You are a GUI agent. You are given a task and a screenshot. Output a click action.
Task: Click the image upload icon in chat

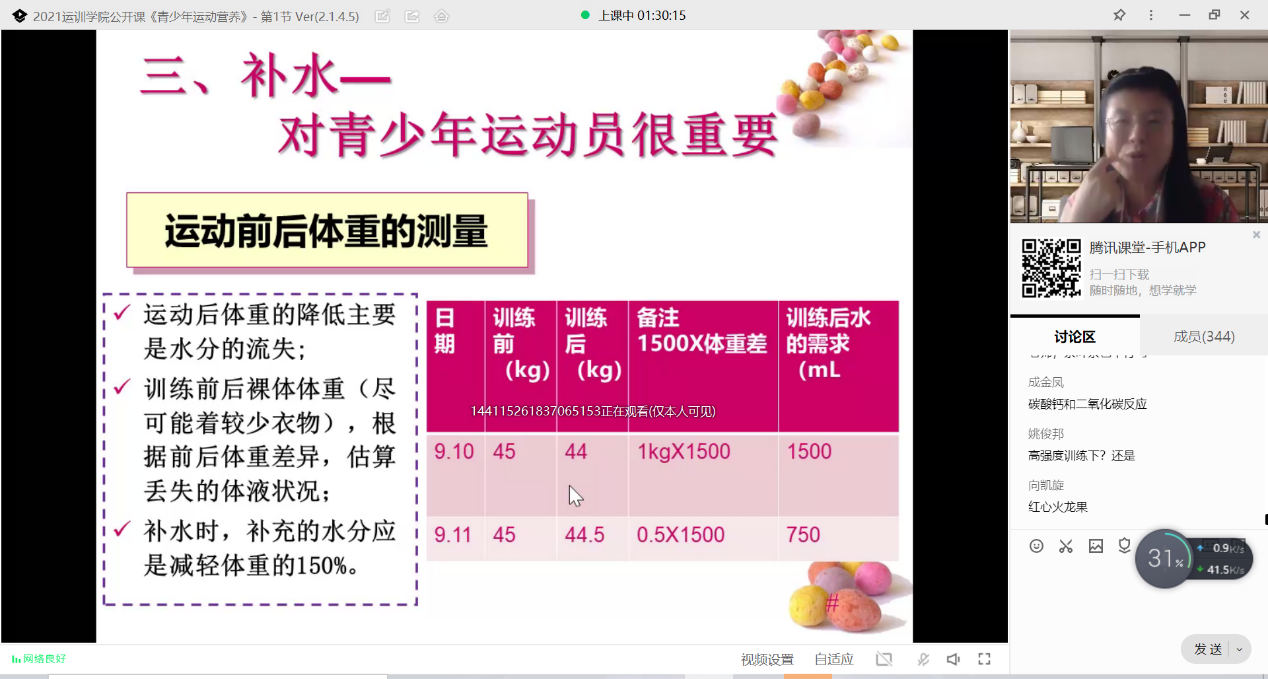1096,546
